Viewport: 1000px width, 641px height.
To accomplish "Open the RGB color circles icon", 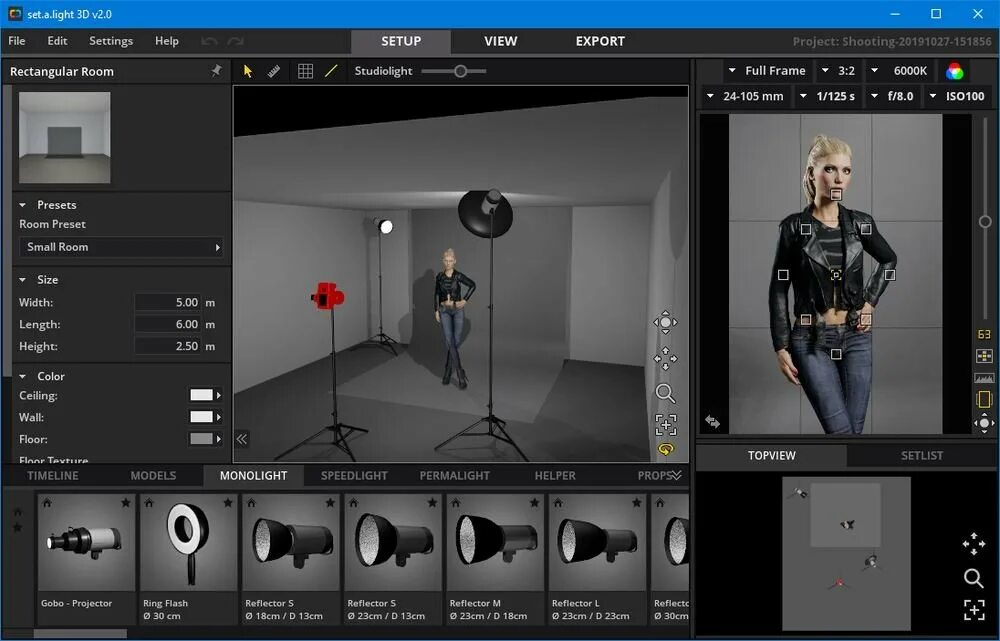I will pyautogui.click(x=955, y=71).
